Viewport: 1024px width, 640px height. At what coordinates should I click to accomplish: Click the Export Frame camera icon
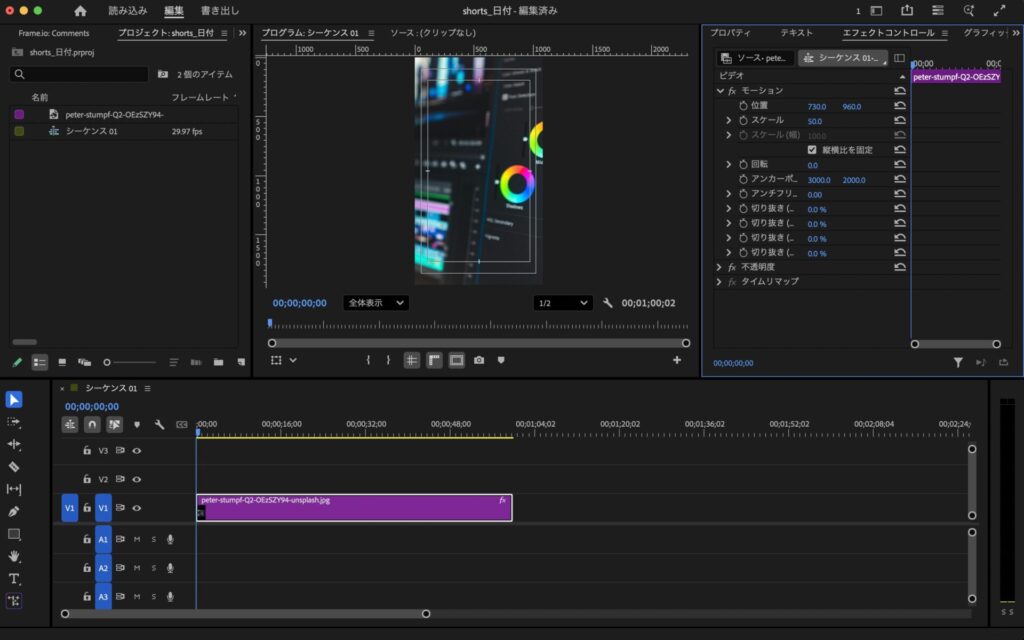pos(479,360)
